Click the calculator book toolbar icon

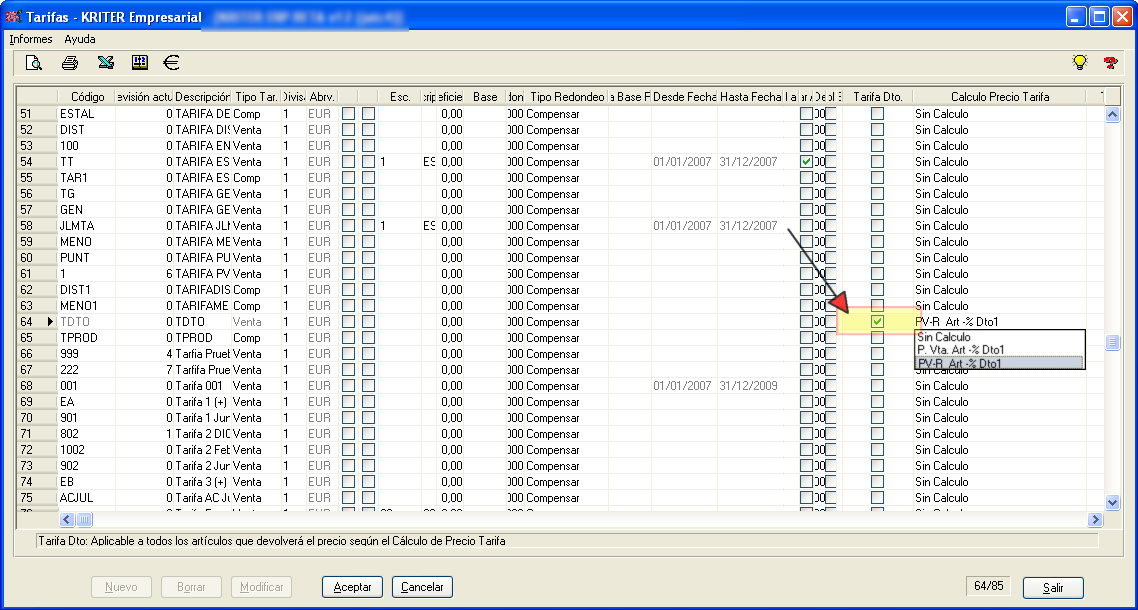click(x=140, y=63)
